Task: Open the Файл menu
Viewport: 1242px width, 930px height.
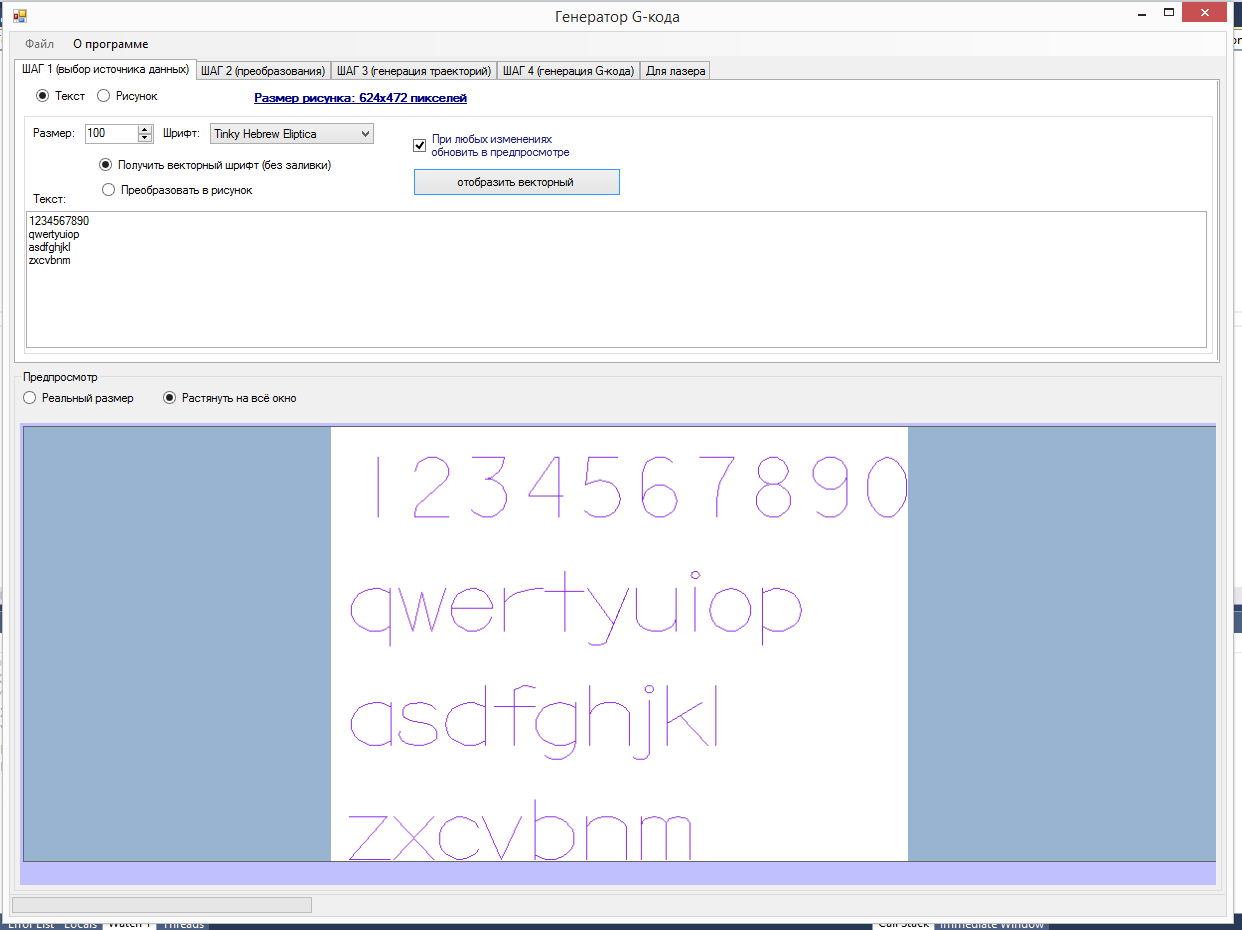Action: [x=40, y=44]
